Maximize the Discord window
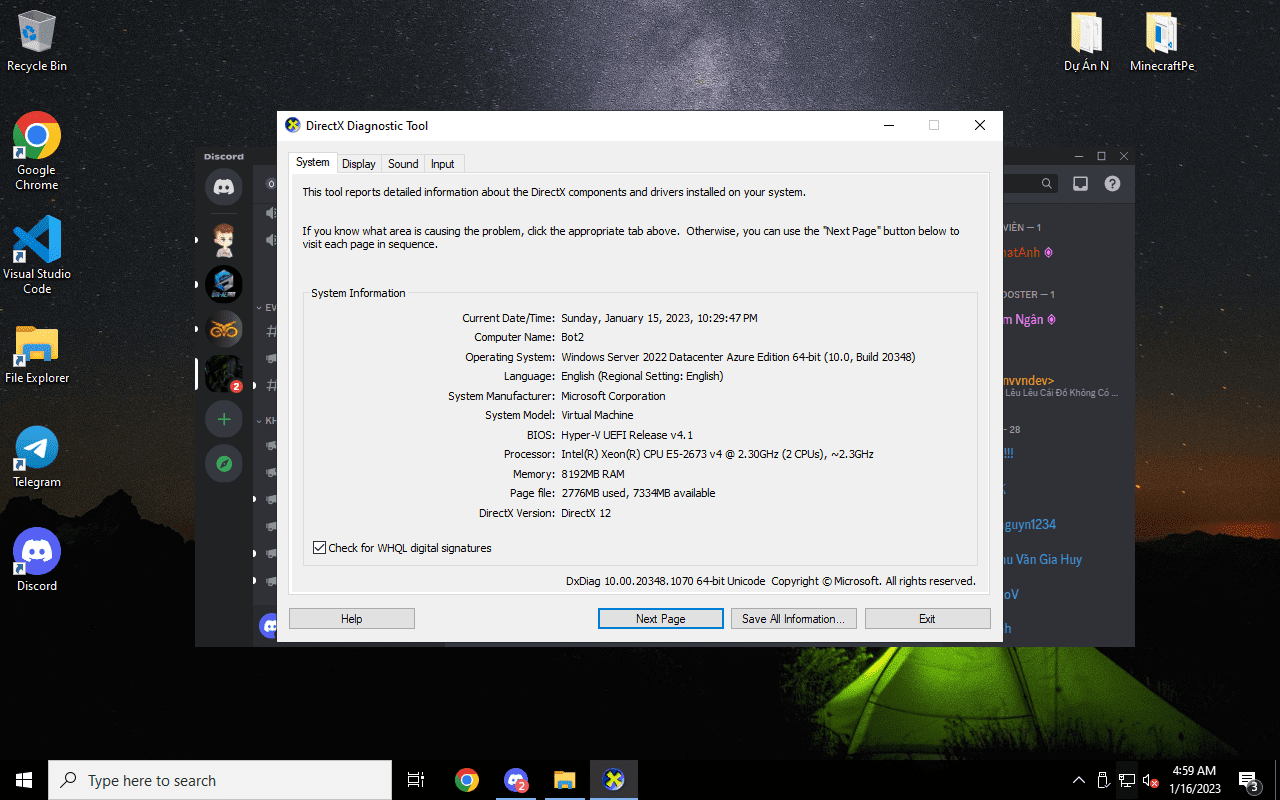This screenshot has width=1280, height=800. pos(1101,156)
